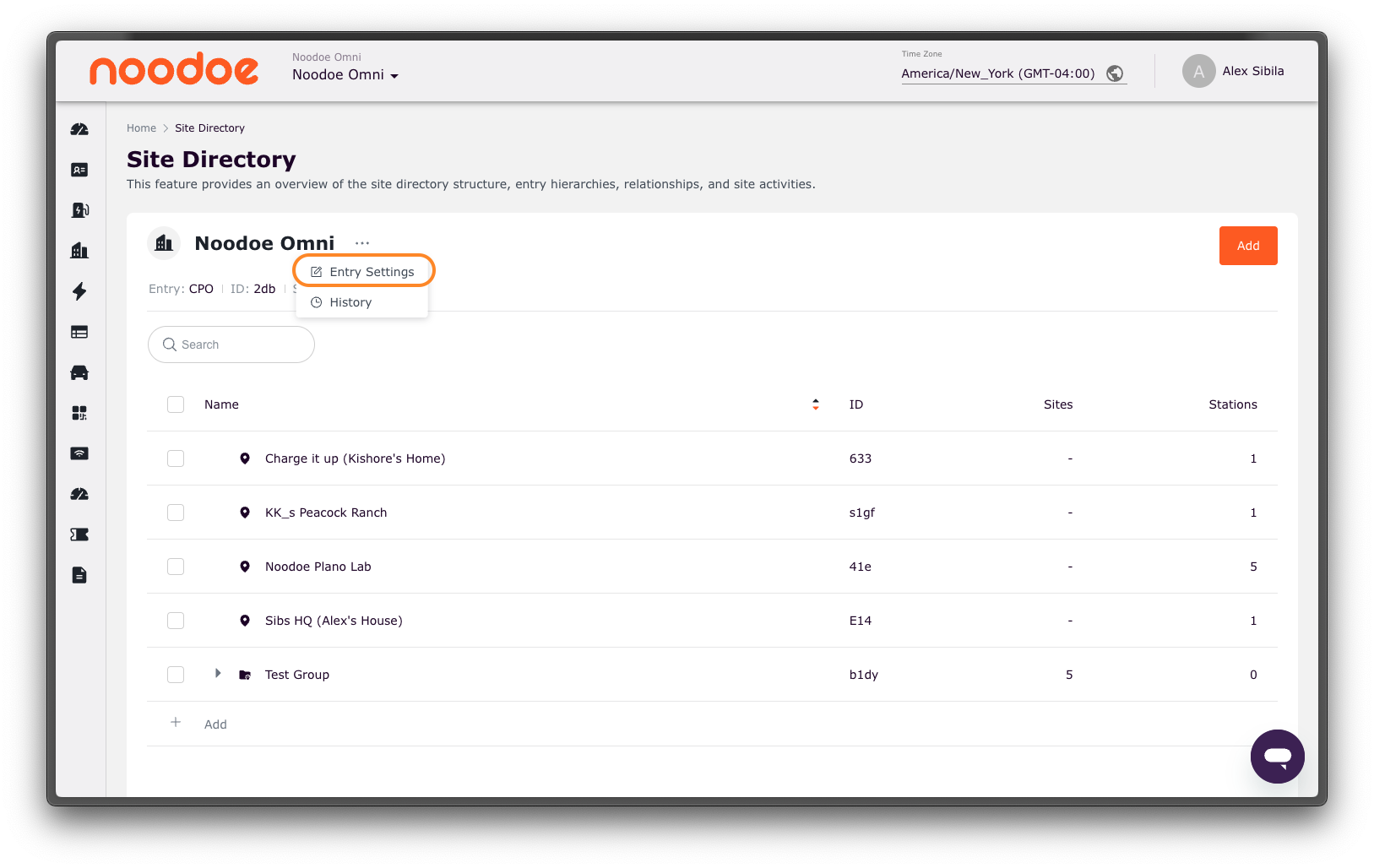Check the Test Group checkbox

(x=176, y=675)
